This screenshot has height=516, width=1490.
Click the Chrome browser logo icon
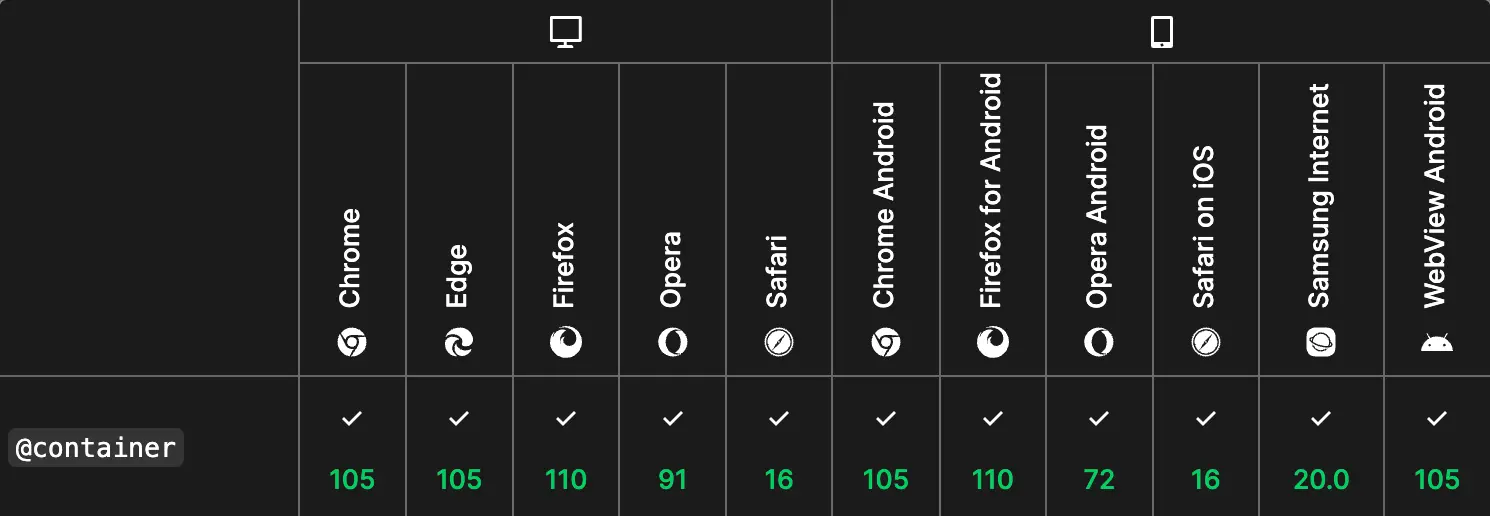(352, 344)
